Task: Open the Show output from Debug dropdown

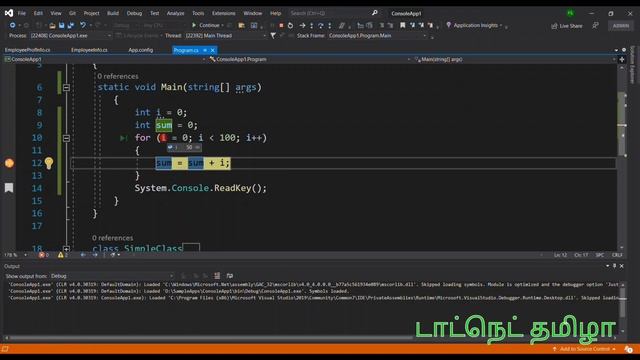Action: tap(112, 276)
